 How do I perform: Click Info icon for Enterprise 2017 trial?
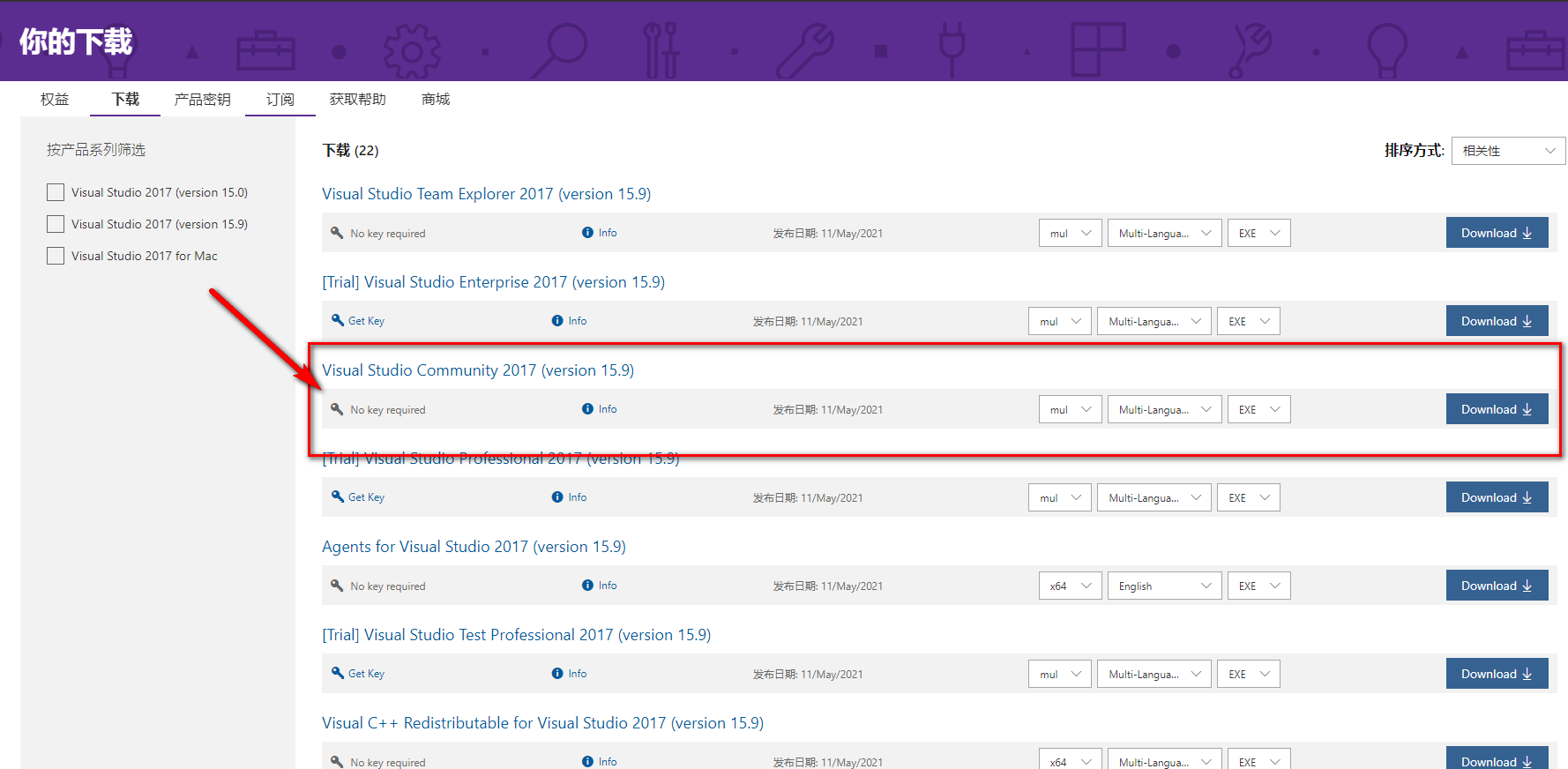point(557,321)
